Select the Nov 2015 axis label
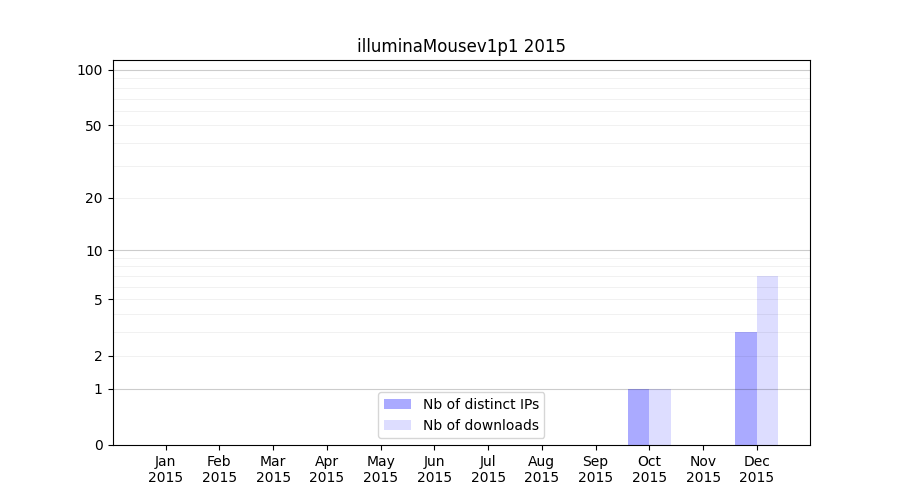The image size is (900, 500). point(703,469)
